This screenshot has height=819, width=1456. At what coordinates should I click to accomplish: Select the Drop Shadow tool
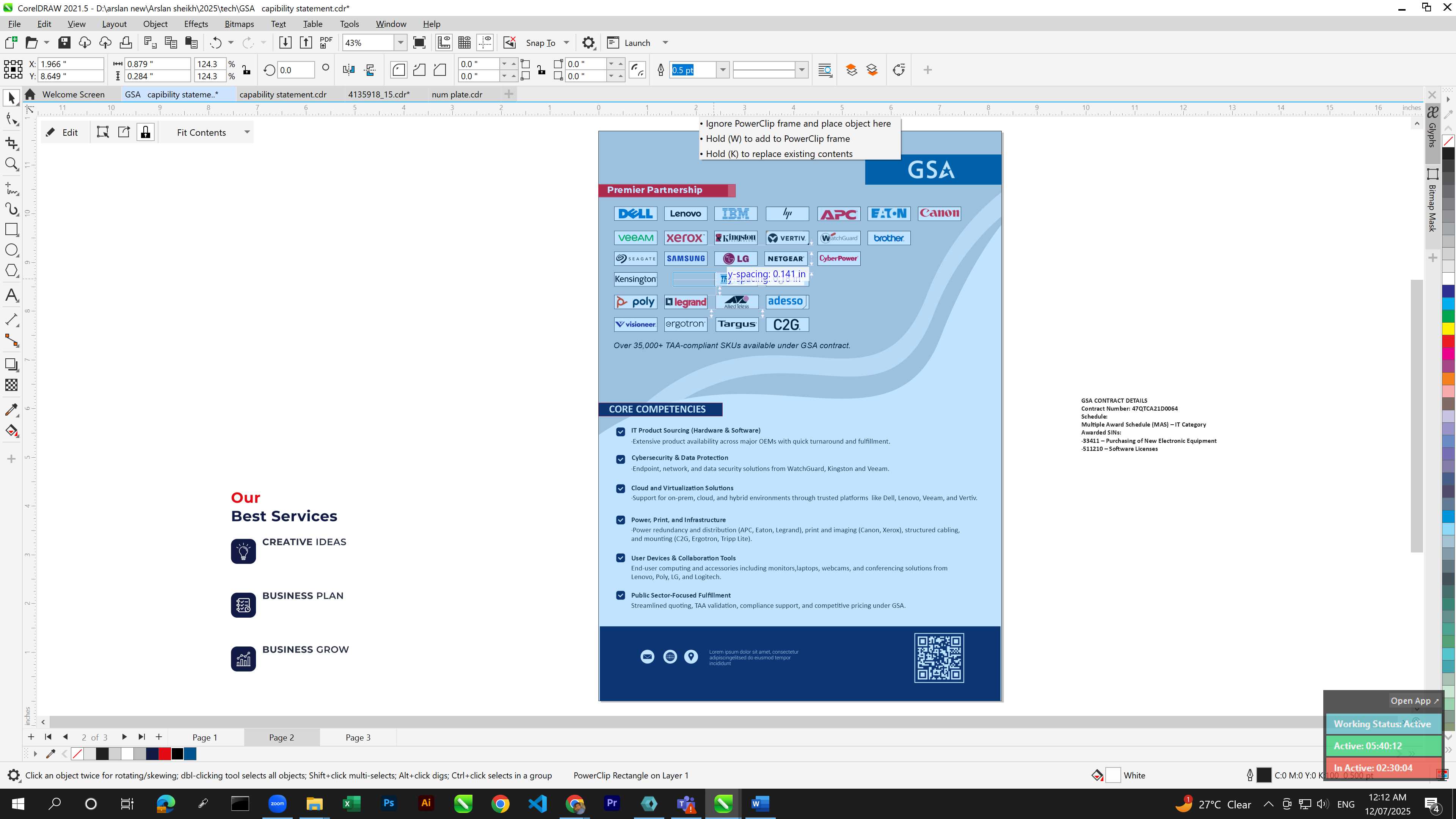(x=11, y=364)
